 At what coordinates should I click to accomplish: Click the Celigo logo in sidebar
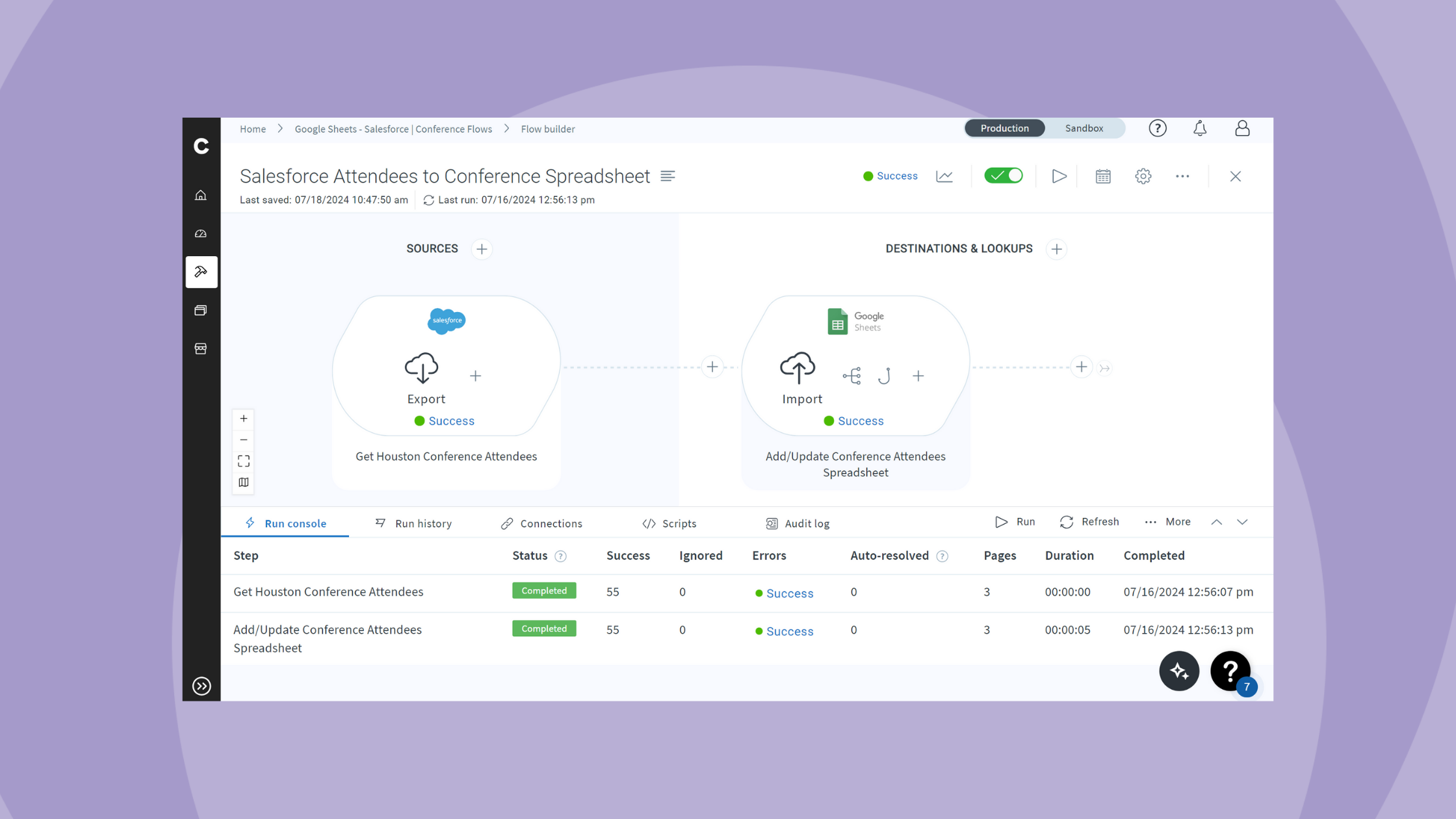(201, 146)
